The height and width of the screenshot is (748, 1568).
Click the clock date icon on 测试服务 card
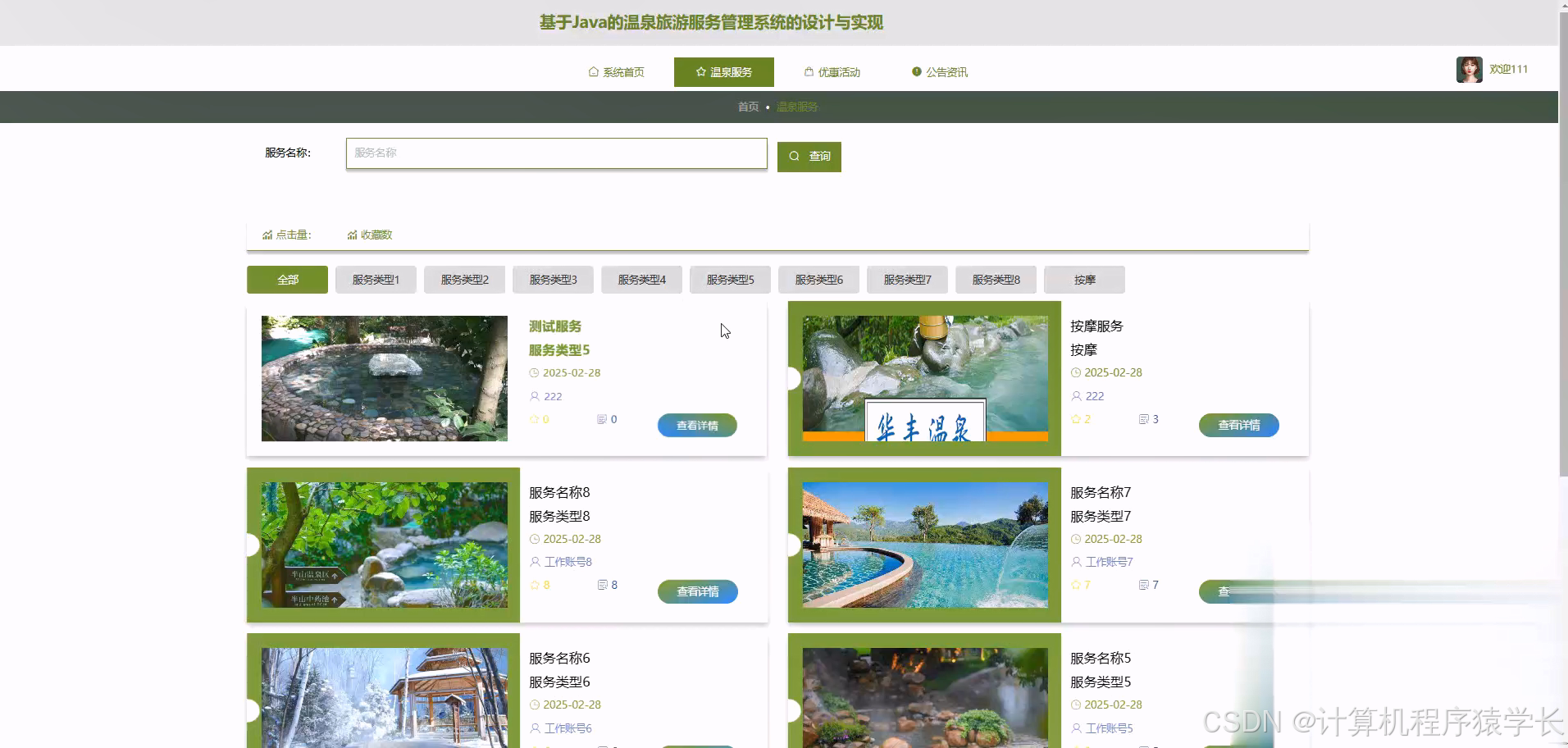click(535, 372)
